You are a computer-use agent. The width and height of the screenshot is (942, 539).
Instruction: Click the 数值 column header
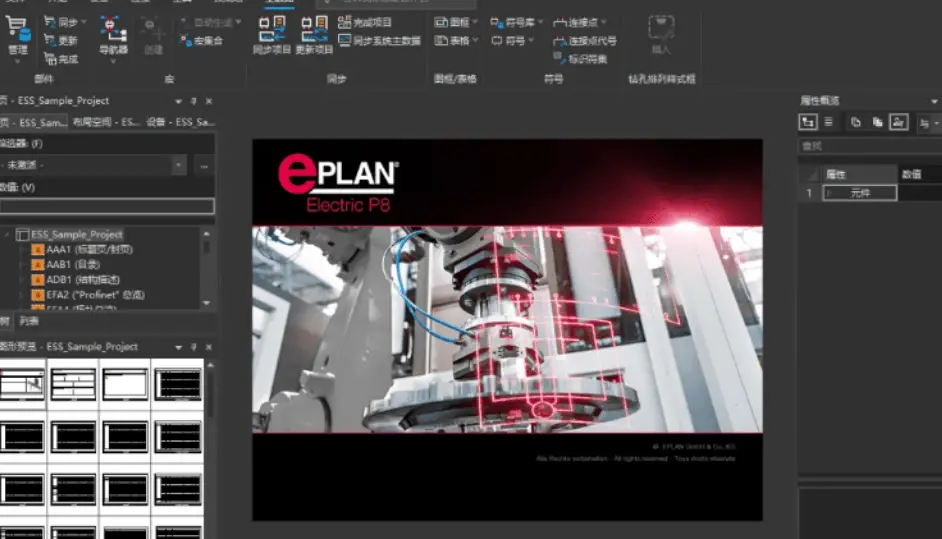(x=920, y=174)
